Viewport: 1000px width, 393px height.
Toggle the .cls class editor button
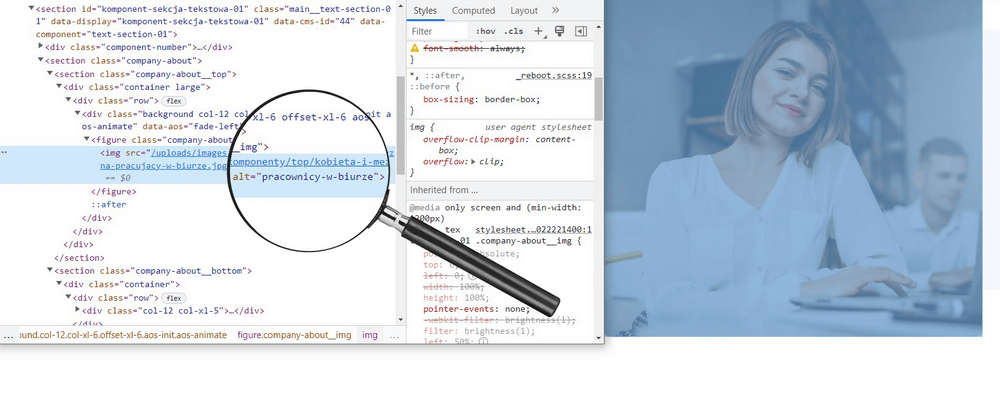[513, 31]
